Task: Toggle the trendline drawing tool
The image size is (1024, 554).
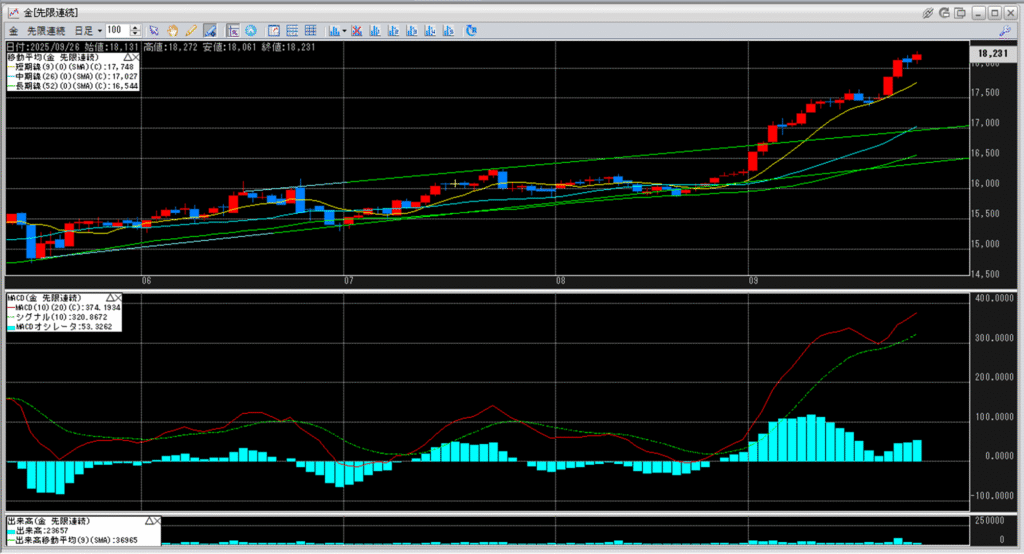Action: (210, 30)
